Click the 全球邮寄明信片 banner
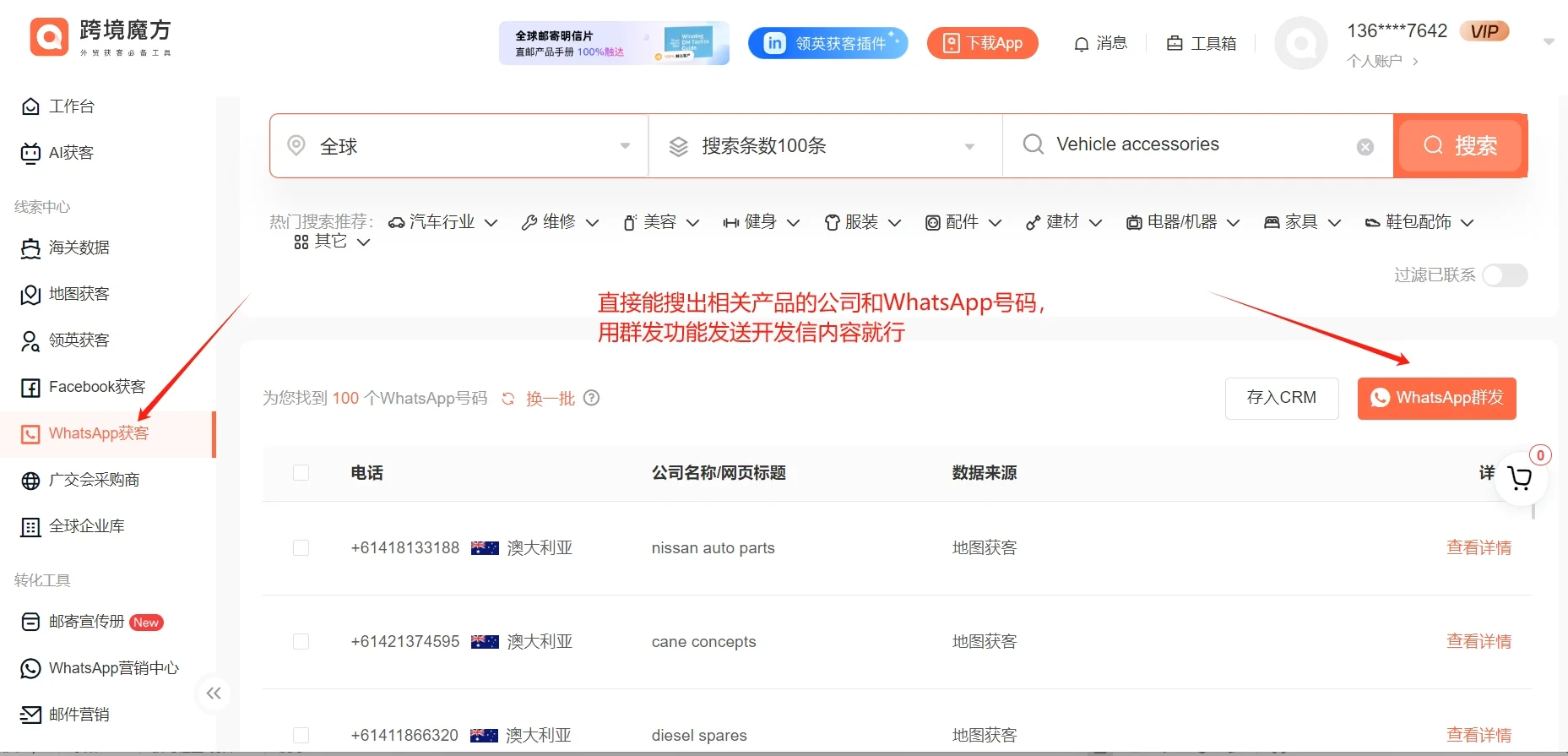 pyautogui.click(x=614, y=43)
